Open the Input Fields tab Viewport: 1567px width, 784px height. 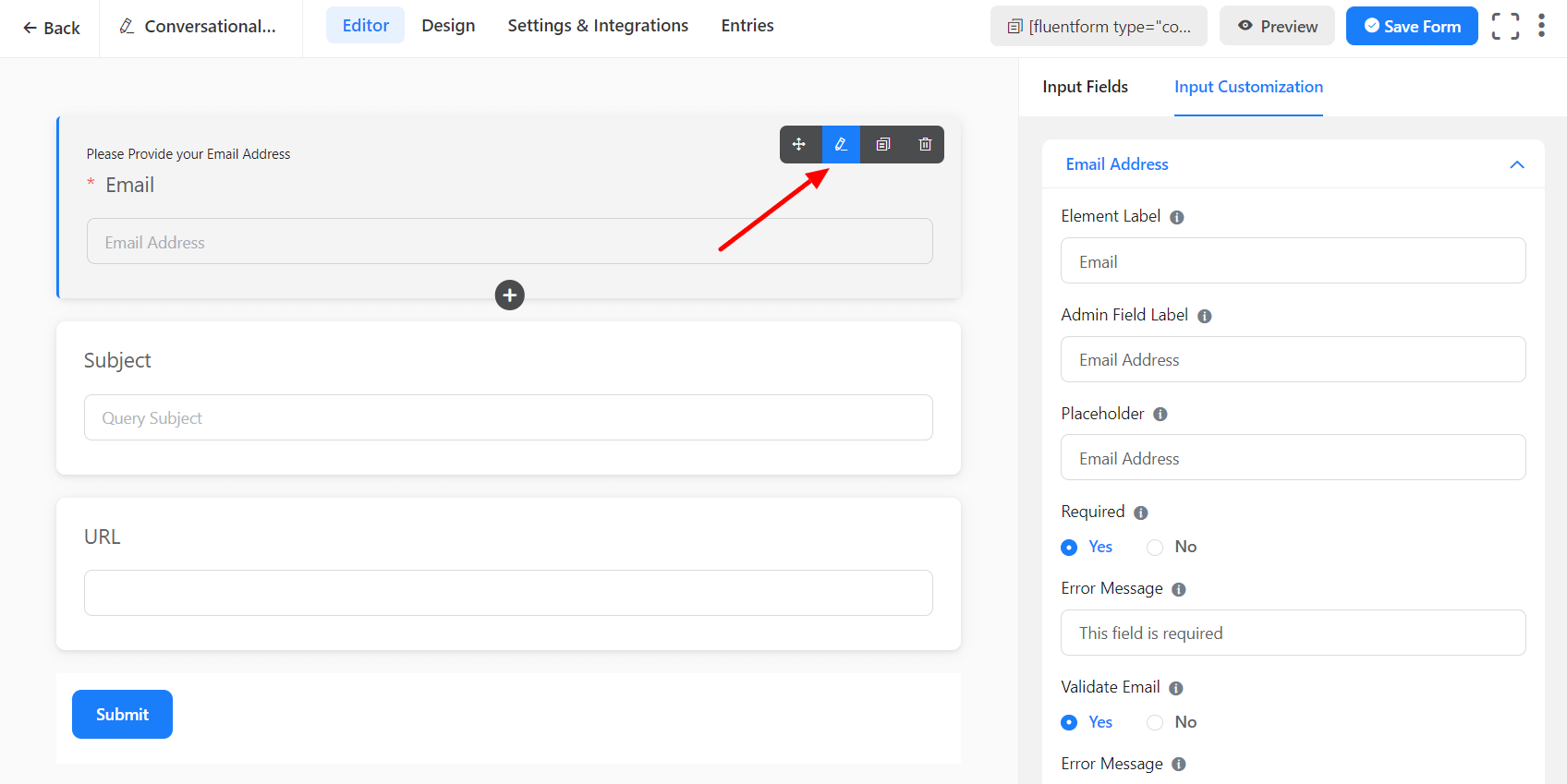pyautogui.click(x=1085, y=87)
